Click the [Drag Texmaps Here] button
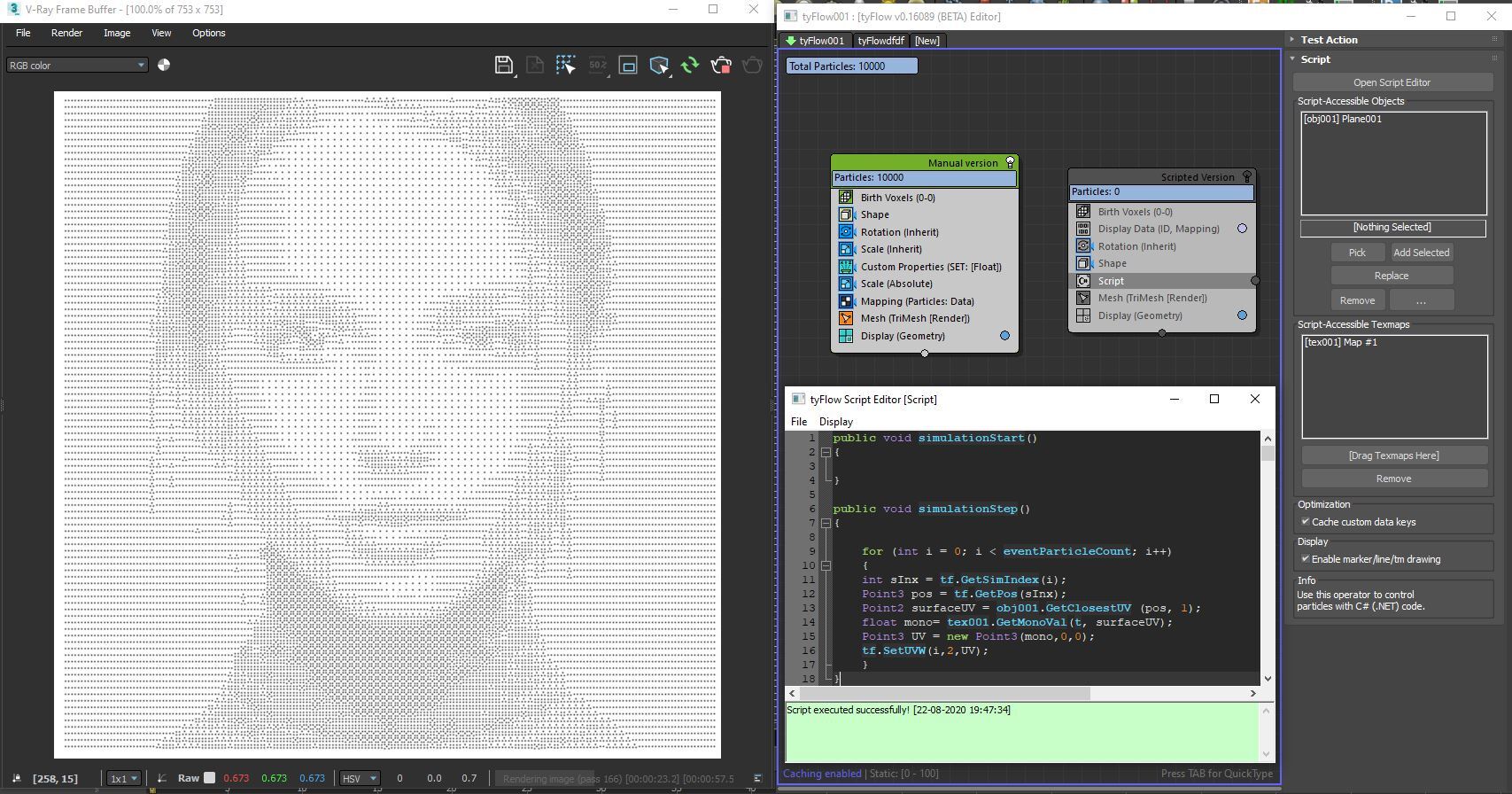Image resolution: width=1512 pixels, height=794 pixels. [1393, 455]
